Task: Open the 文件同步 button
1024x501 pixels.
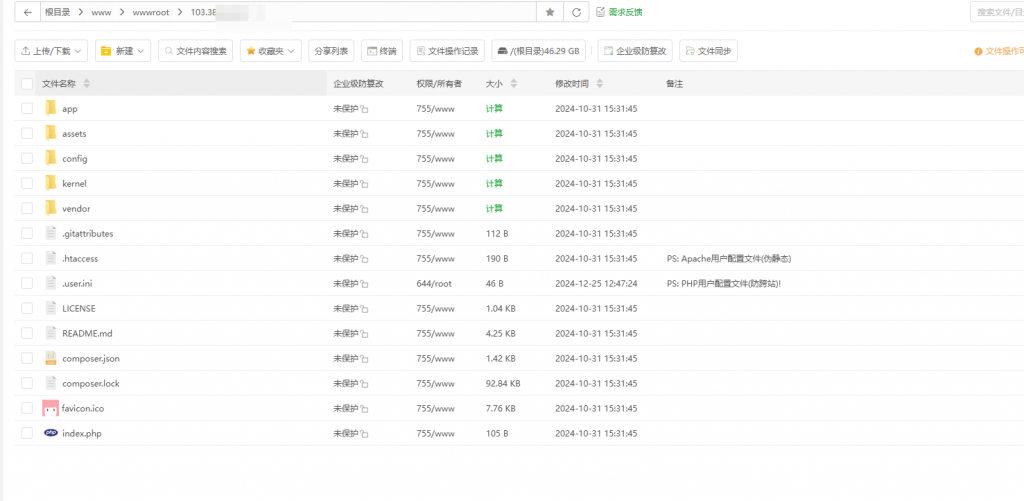Action: [709, 51]
